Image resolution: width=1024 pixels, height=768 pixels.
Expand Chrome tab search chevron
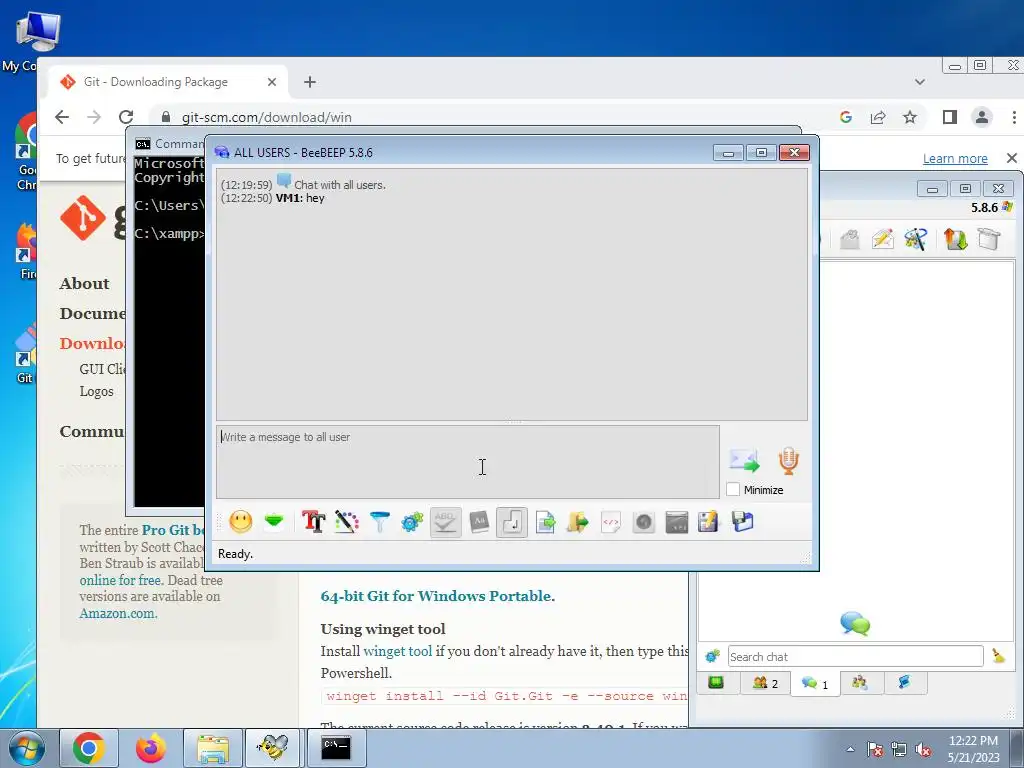920,82
